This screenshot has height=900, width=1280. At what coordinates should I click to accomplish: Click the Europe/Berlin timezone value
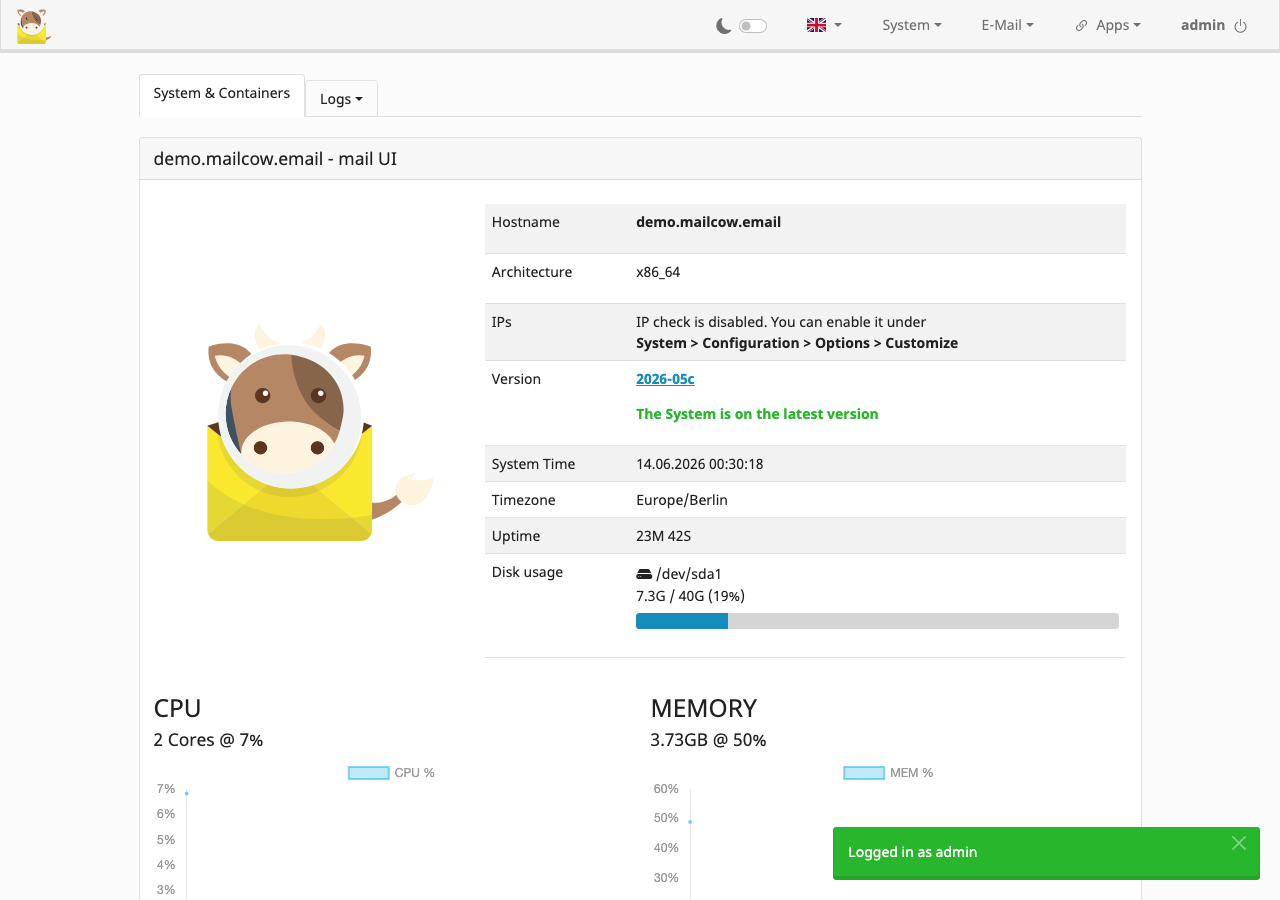tap(682, 500)
